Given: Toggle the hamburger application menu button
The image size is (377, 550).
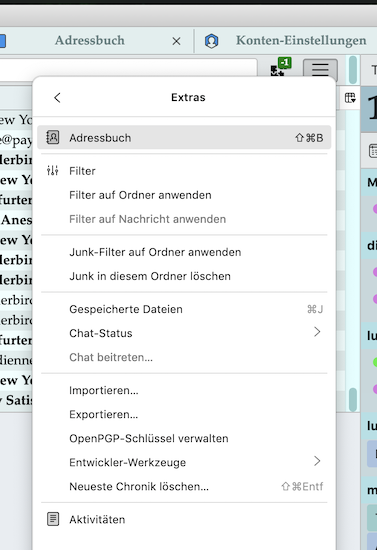Looking at the screenshot, I should click(x=320, y=69).
